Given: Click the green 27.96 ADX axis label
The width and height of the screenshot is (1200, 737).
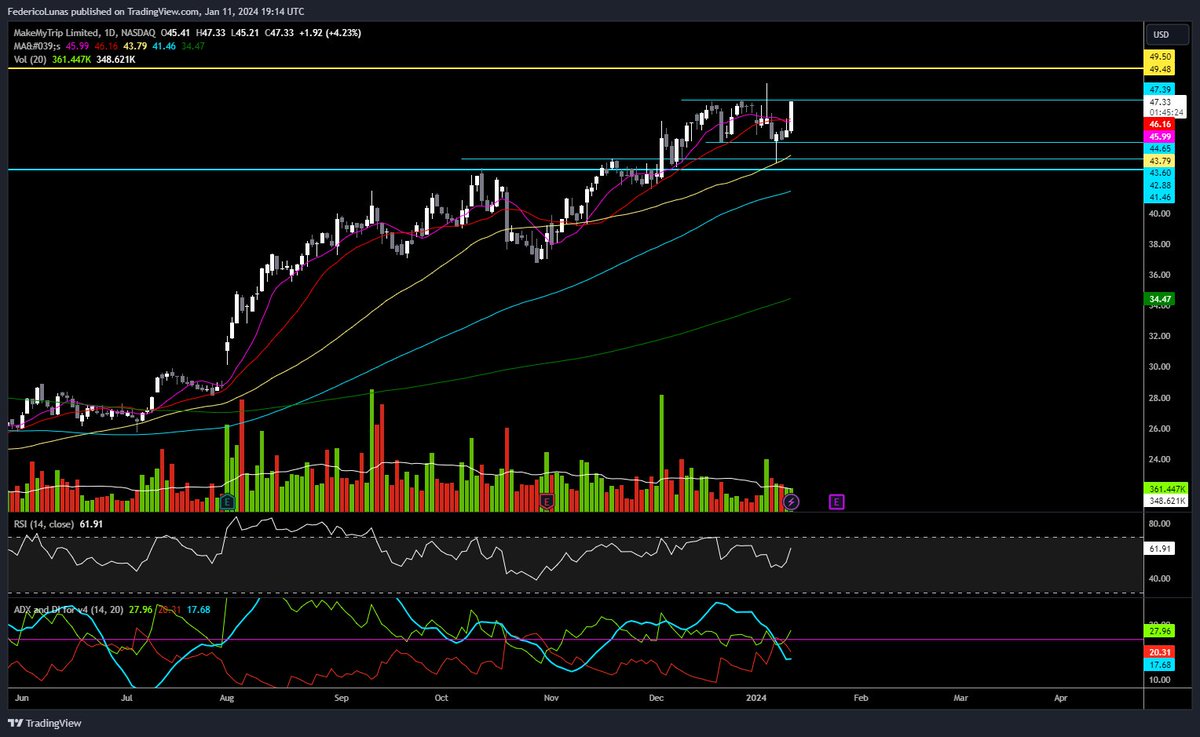Looking at the screenshot, I should (1160, 632).
